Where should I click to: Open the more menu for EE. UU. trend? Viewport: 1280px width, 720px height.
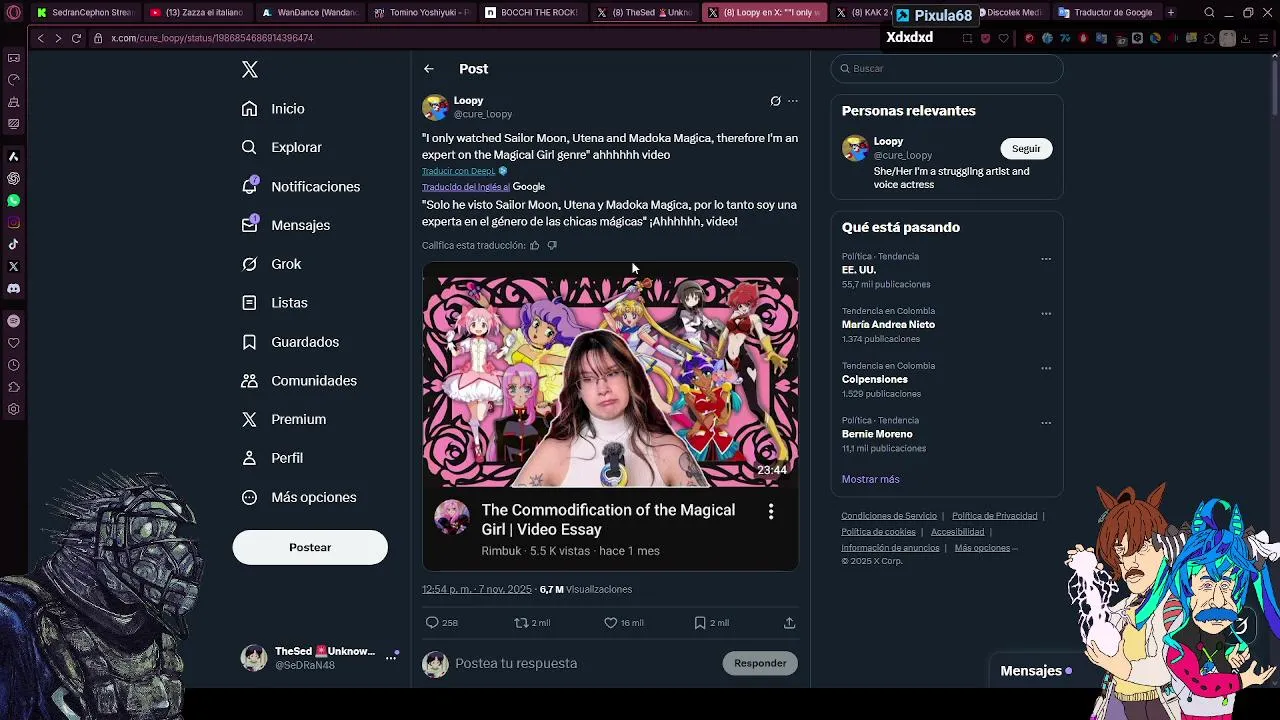[1046, 259]
